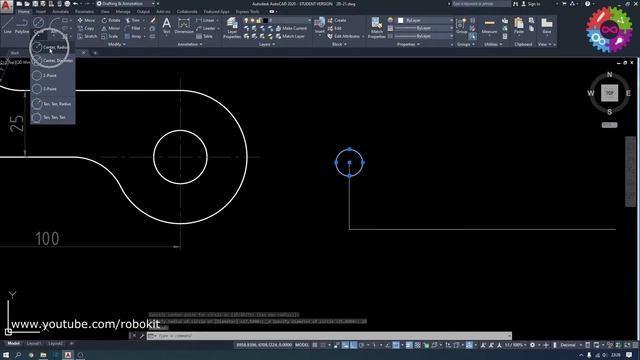Viewport: 640px width, 360px height.
Task: Select the Fillet tool
Action: click(x=133, y=28)
